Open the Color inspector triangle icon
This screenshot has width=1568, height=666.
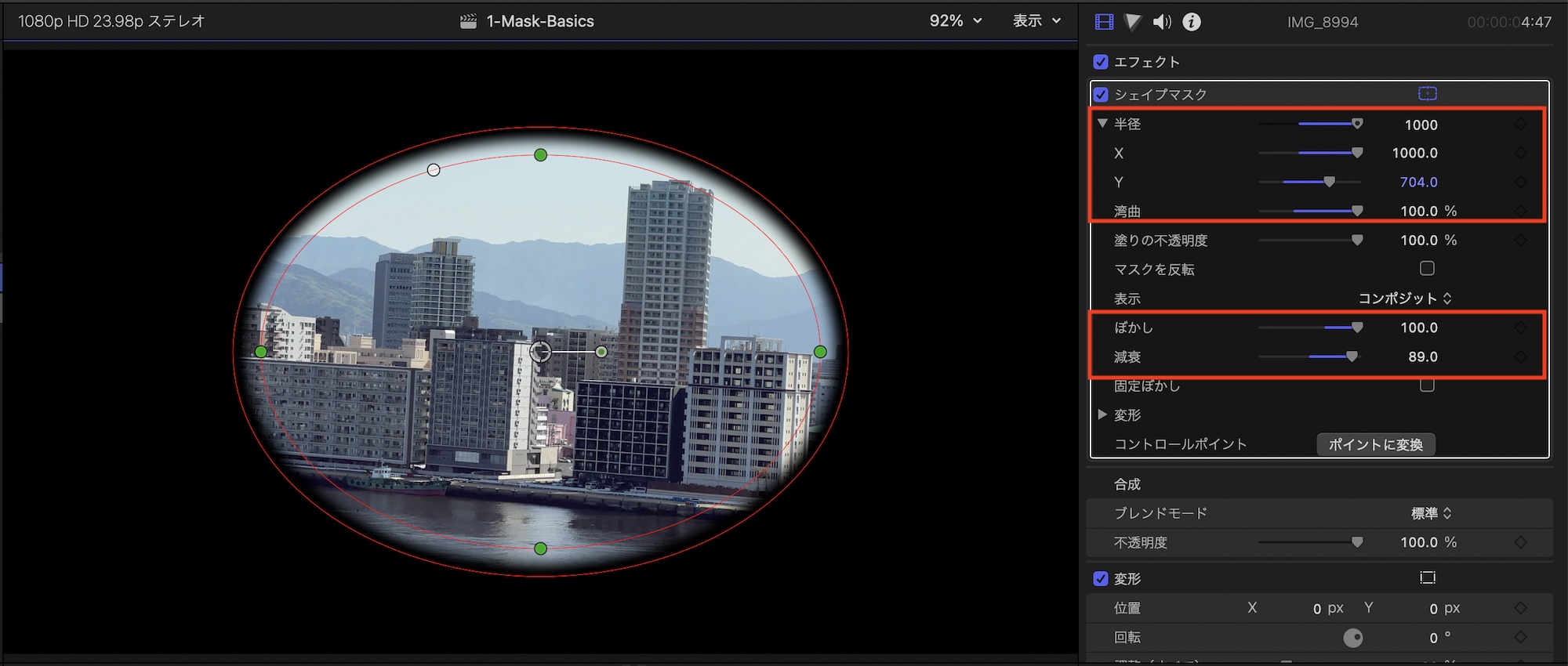1133,22
